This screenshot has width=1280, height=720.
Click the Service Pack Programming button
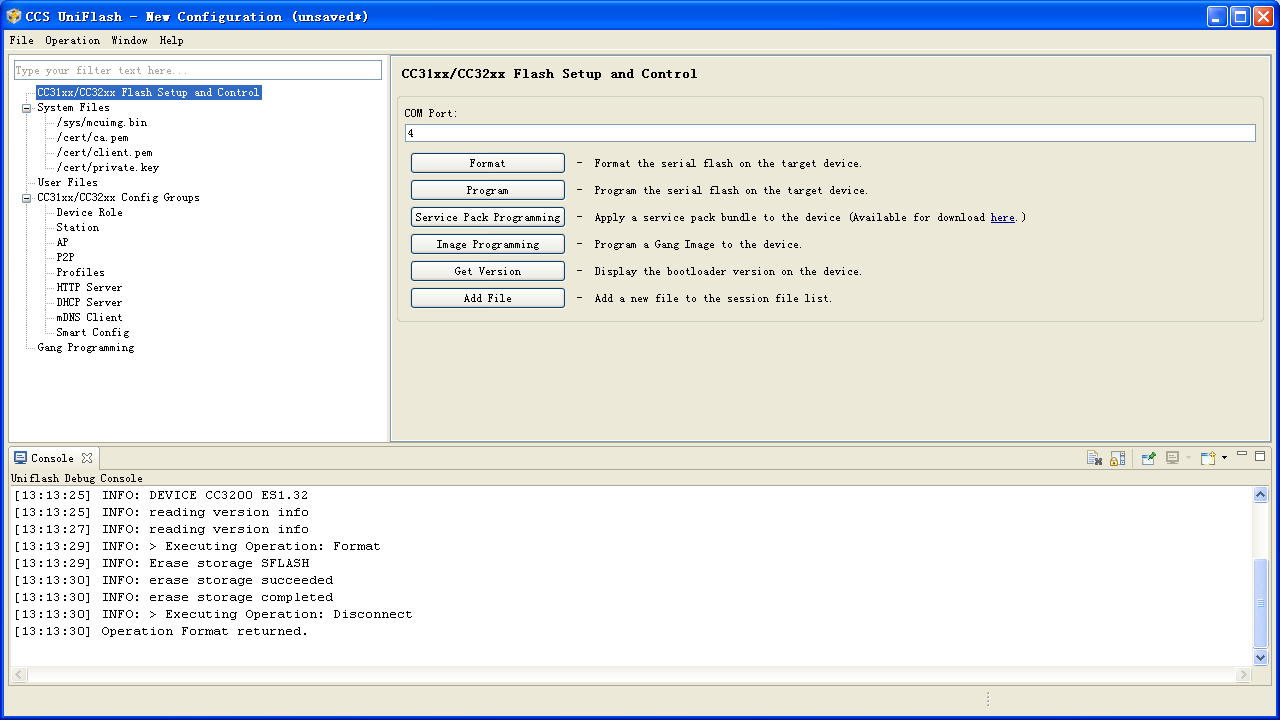[x=488, y=217]
